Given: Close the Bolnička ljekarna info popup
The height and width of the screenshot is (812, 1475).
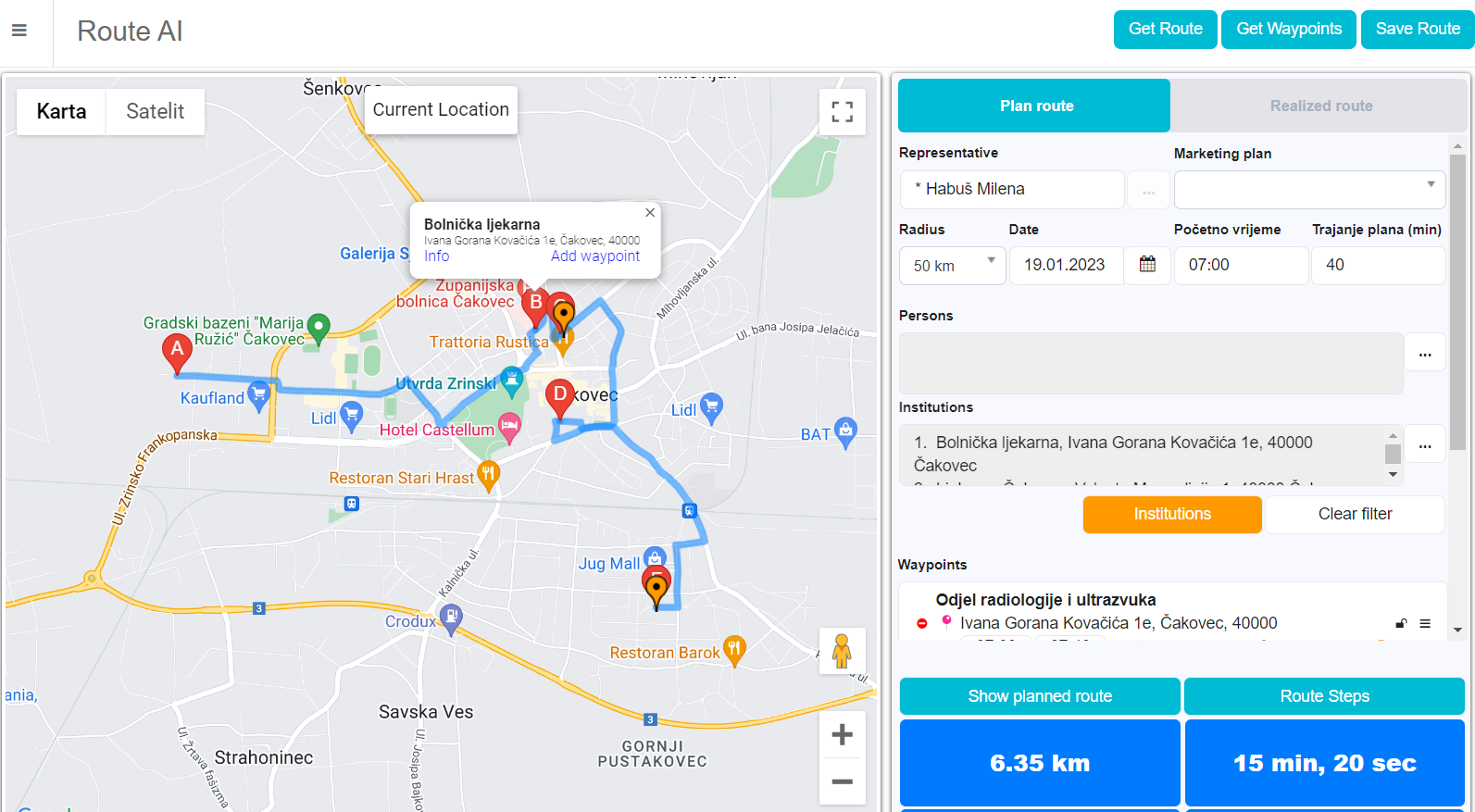Looking at the screenshot, I should click(650, 213).
